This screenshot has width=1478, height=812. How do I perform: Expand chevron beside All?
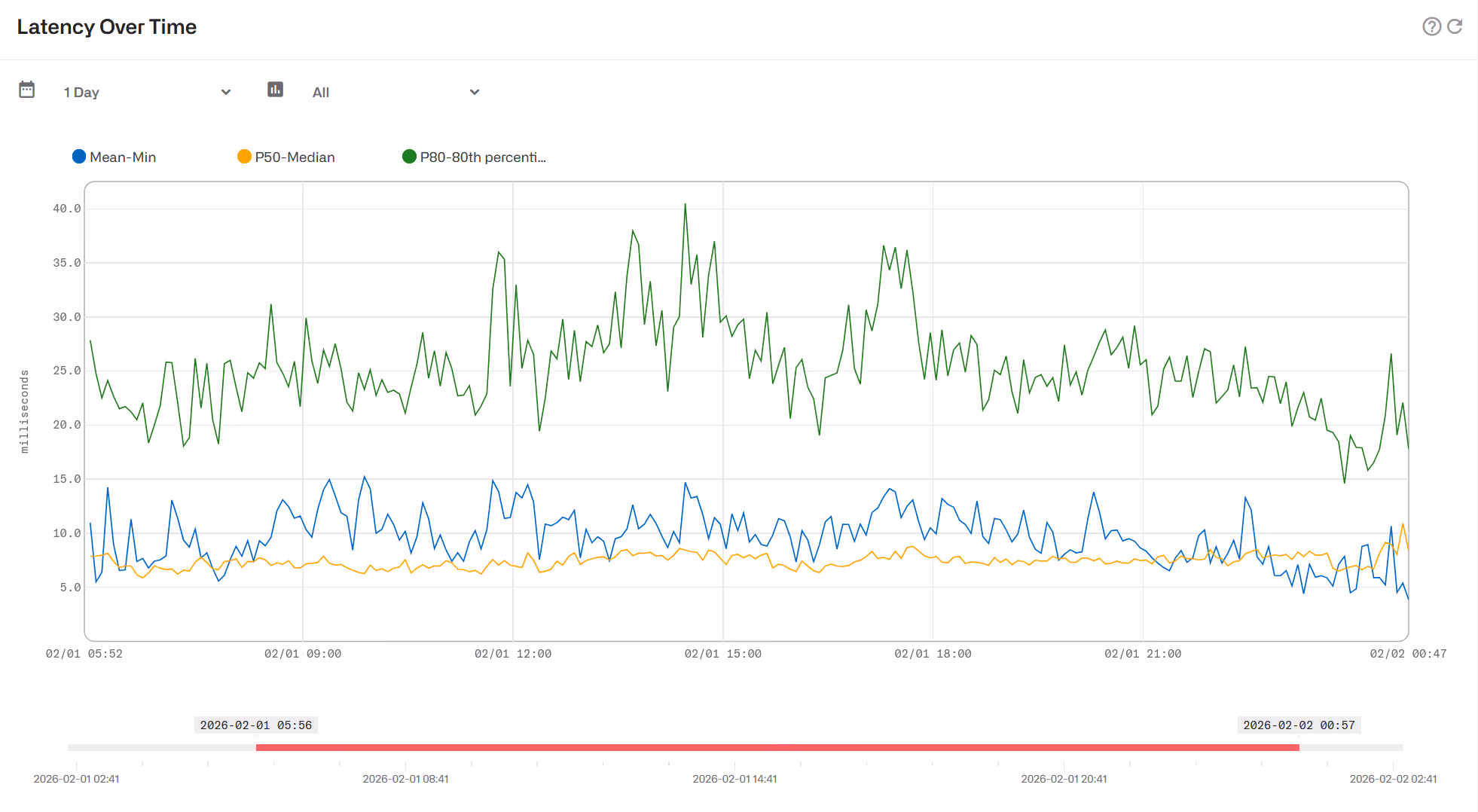point(475,92)
